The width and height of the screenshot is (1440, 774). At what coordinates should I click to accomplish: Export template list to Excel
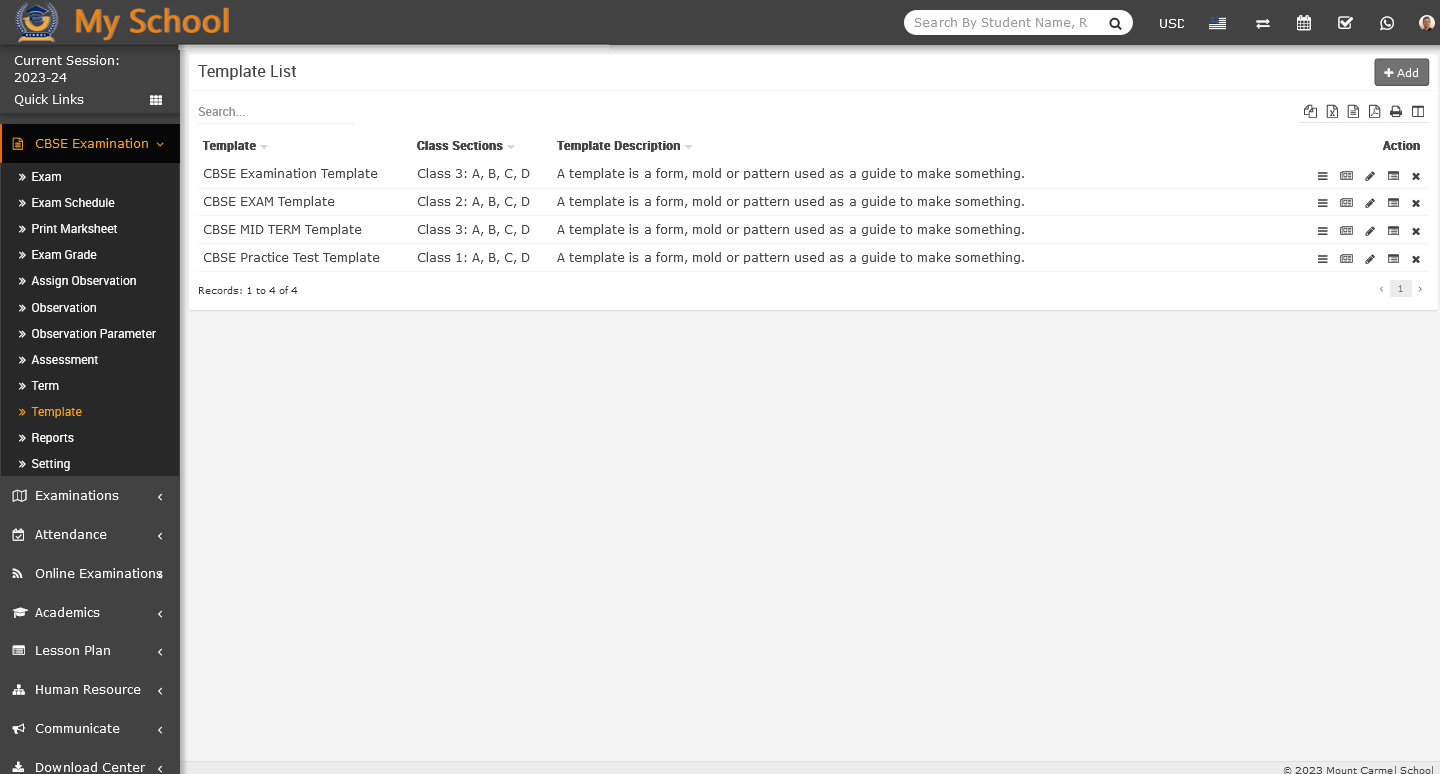click(x=1332, y=112)
